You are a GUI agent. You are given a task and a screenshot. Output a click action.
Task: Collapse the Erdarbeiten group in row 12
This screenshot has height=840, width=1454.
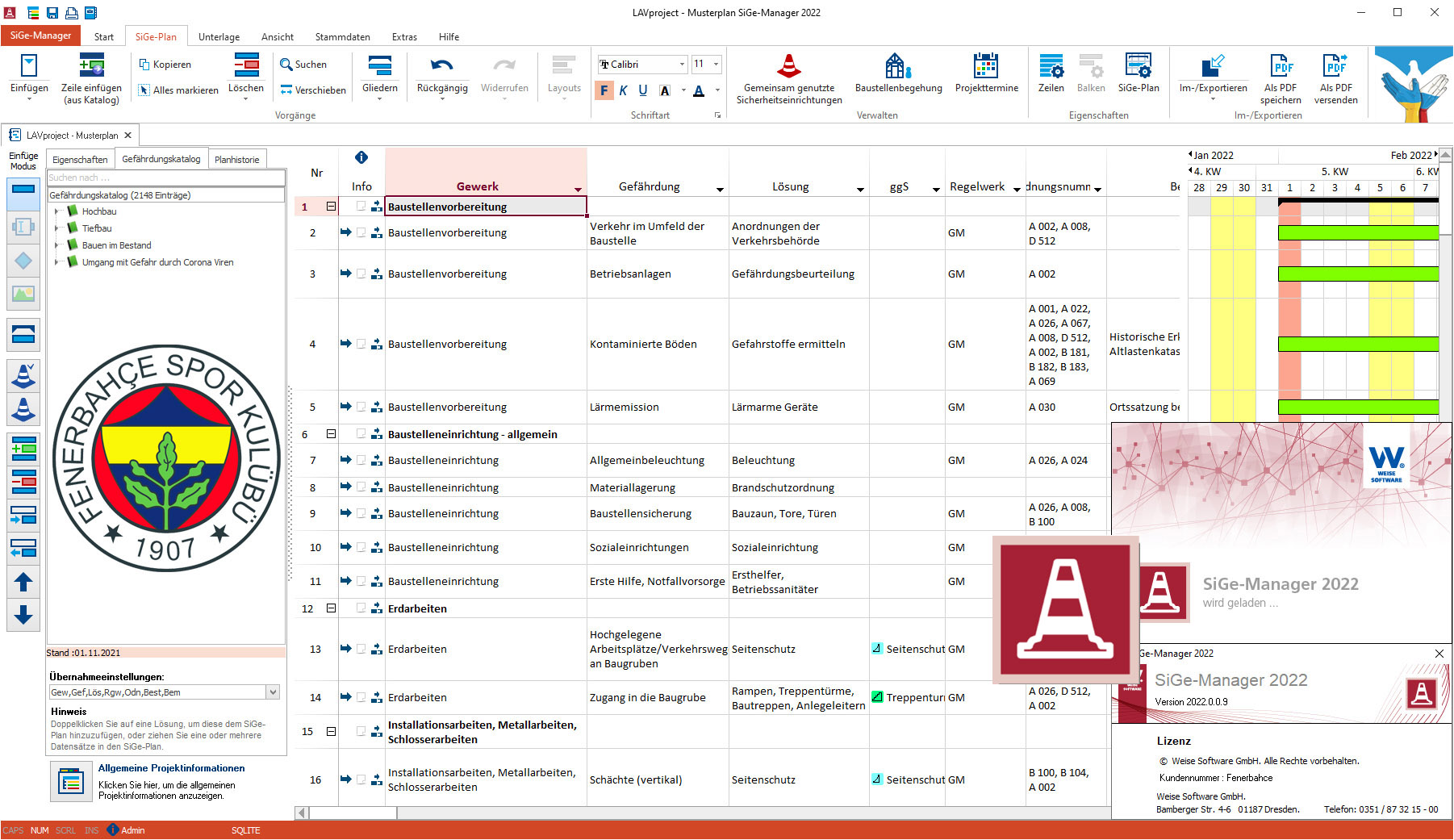(x=331, y=608)
